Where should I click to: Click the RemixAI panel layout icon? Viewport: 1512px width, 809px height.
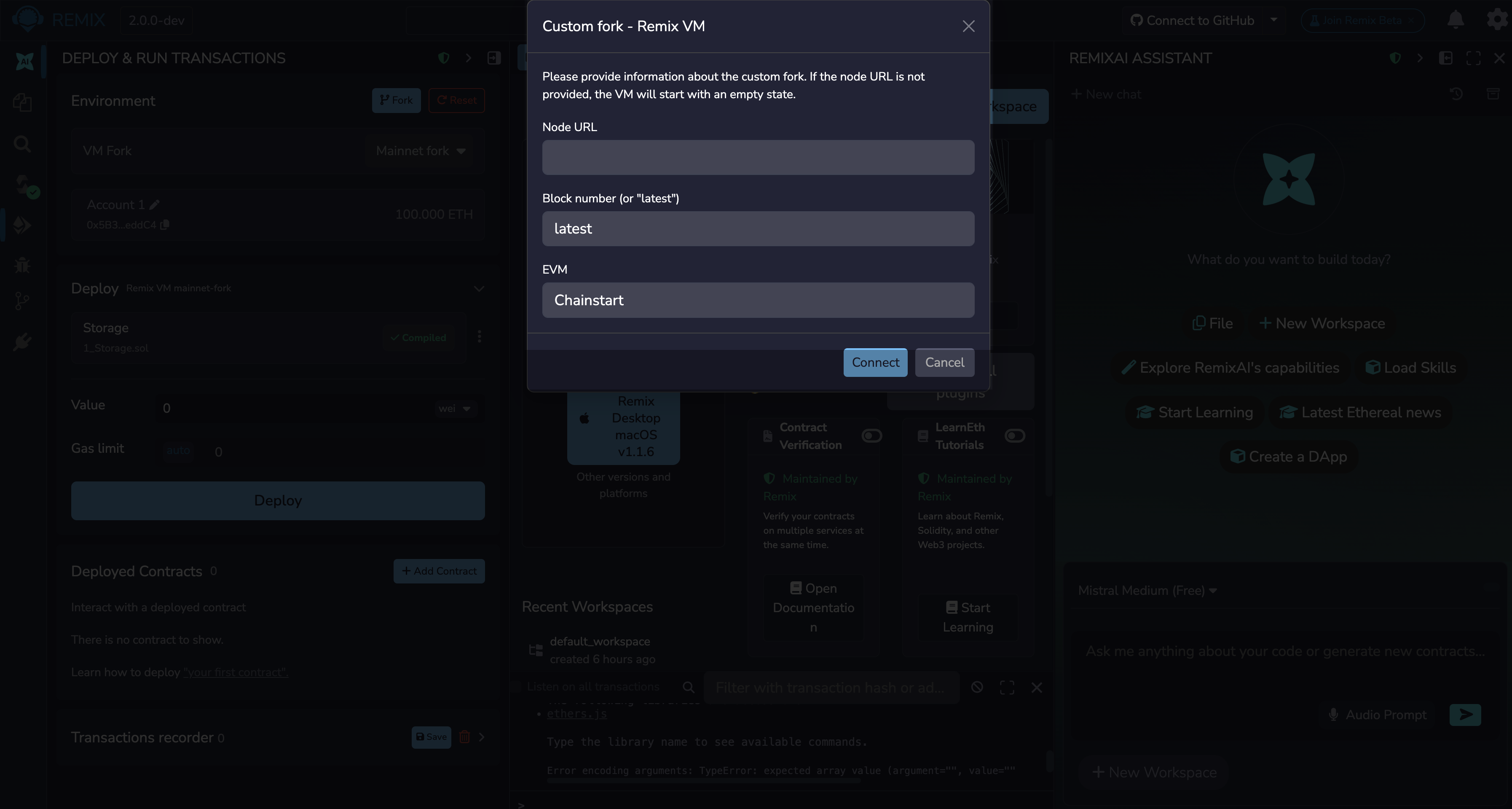[1446, 58]
